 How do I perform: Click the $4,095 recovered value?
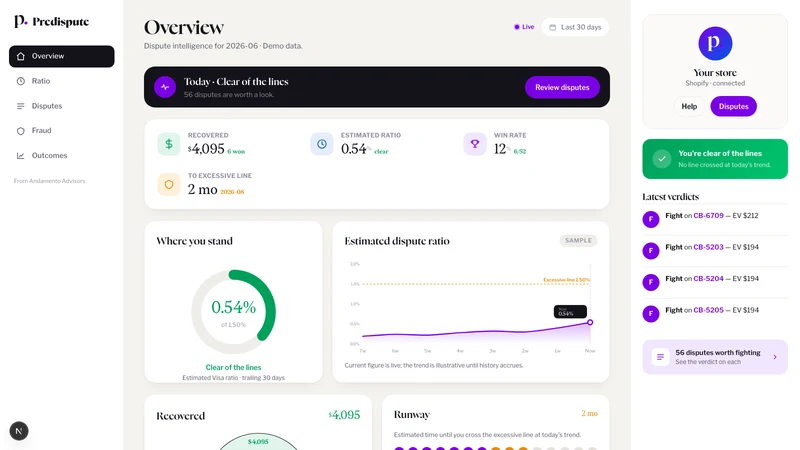(206, 148)
